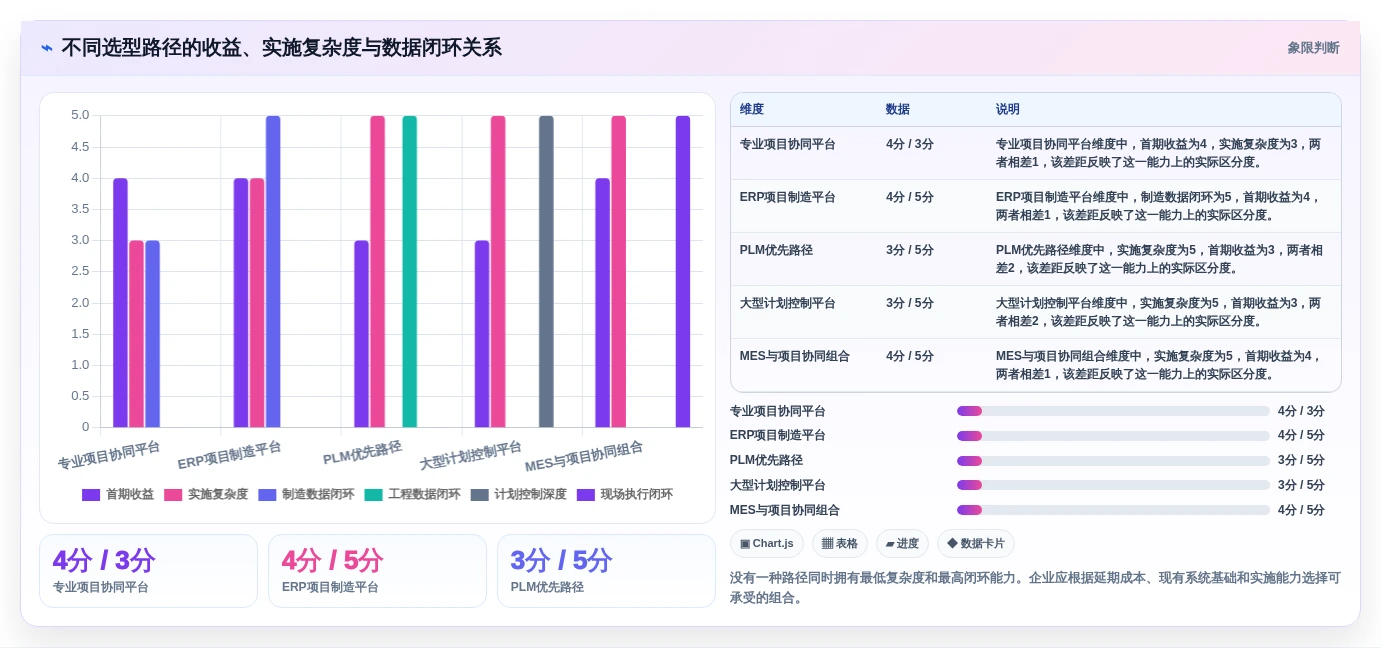Click progress bar for PLM优先路径
1381x648 pixels.
1113,461
